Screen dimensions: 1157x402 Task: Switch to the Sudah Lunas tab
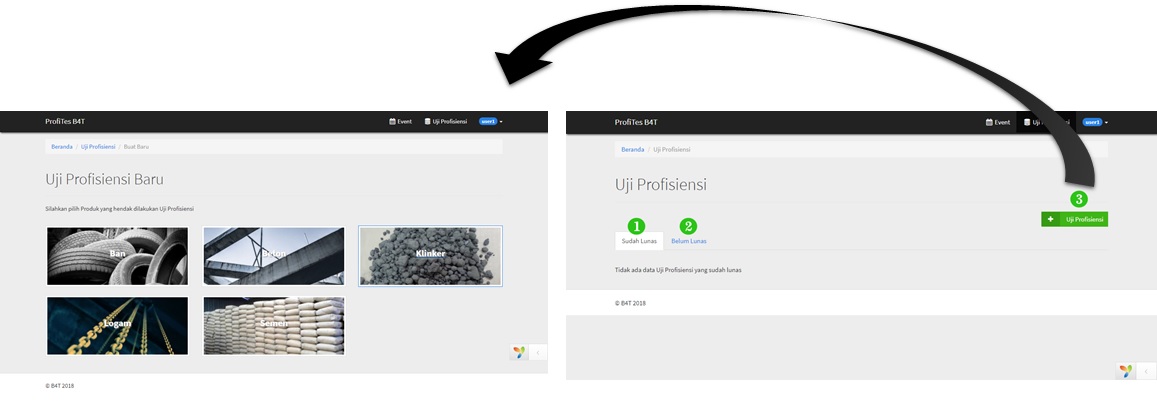point(639,241)
